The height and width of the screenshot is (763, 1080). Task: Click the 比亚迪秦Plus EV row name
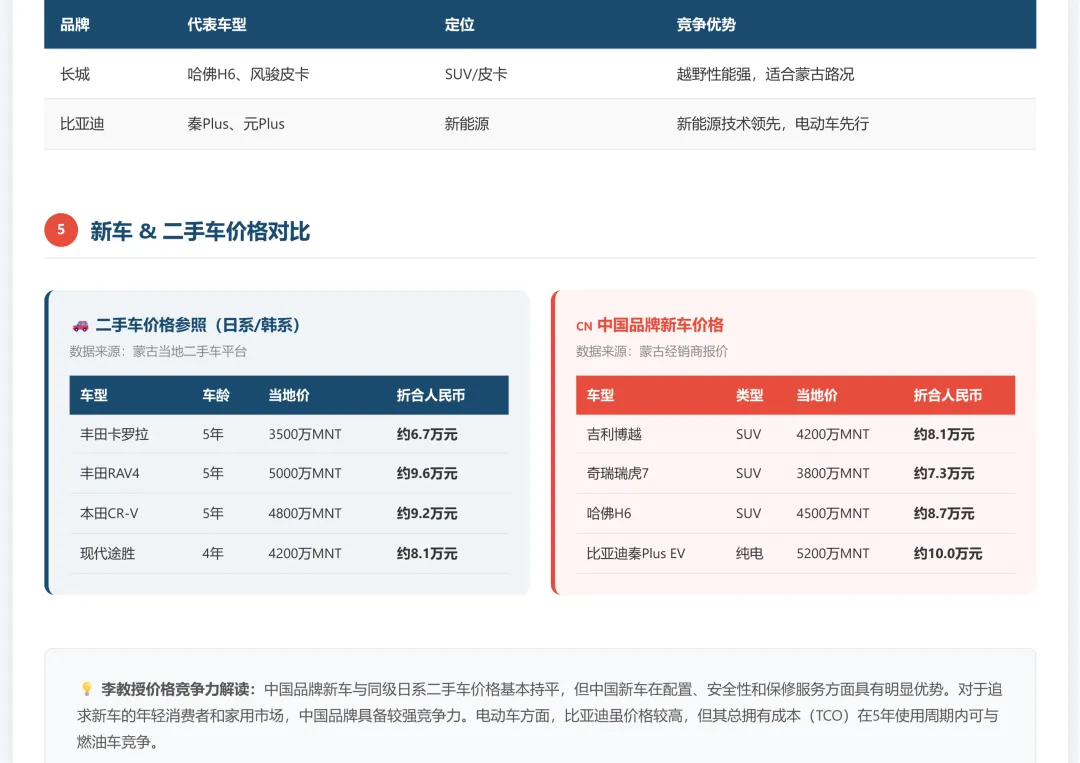click(636, 554)
